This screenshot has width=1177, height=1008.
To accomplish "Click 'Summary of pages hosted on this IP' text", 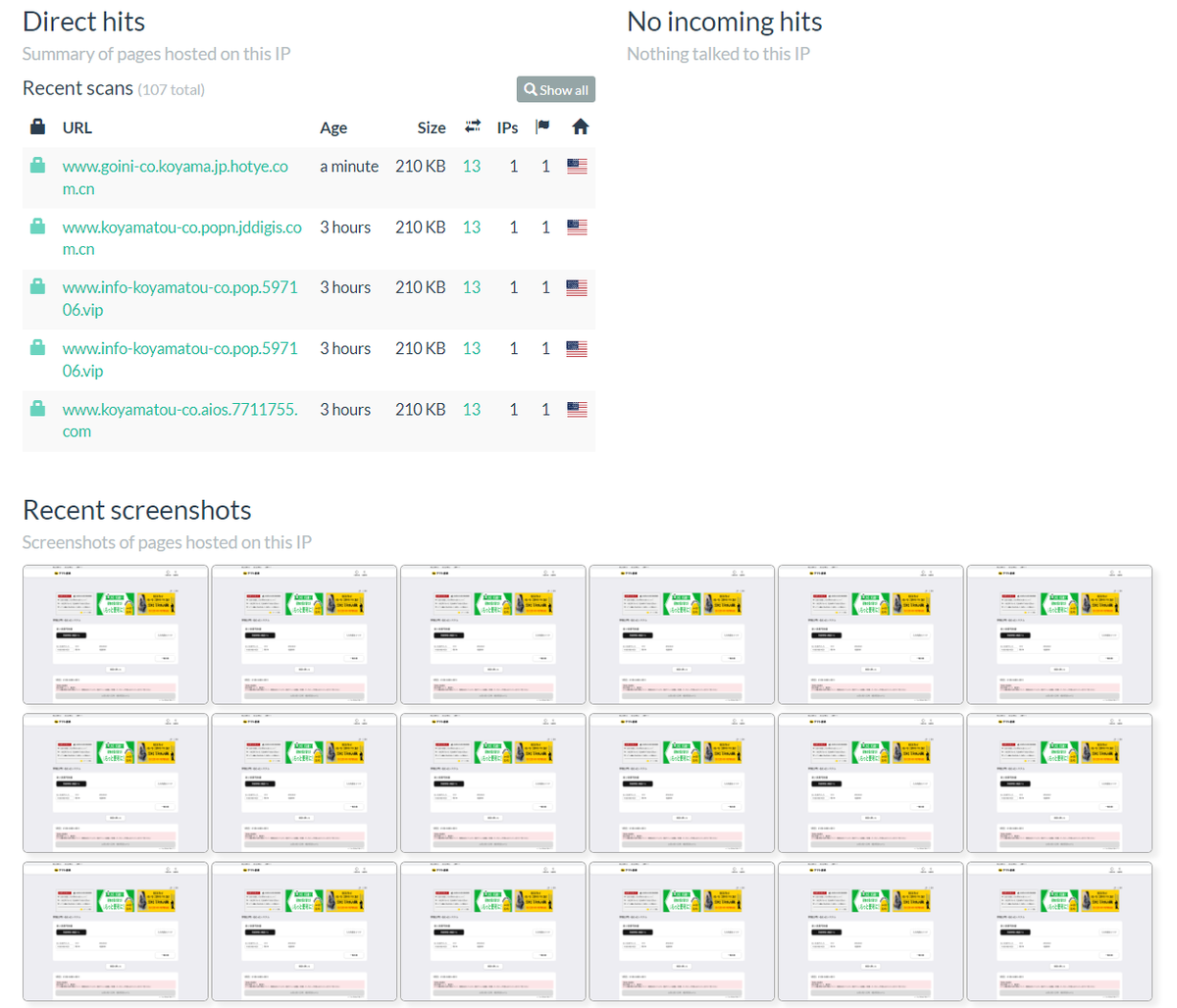I will click(157, 54).
